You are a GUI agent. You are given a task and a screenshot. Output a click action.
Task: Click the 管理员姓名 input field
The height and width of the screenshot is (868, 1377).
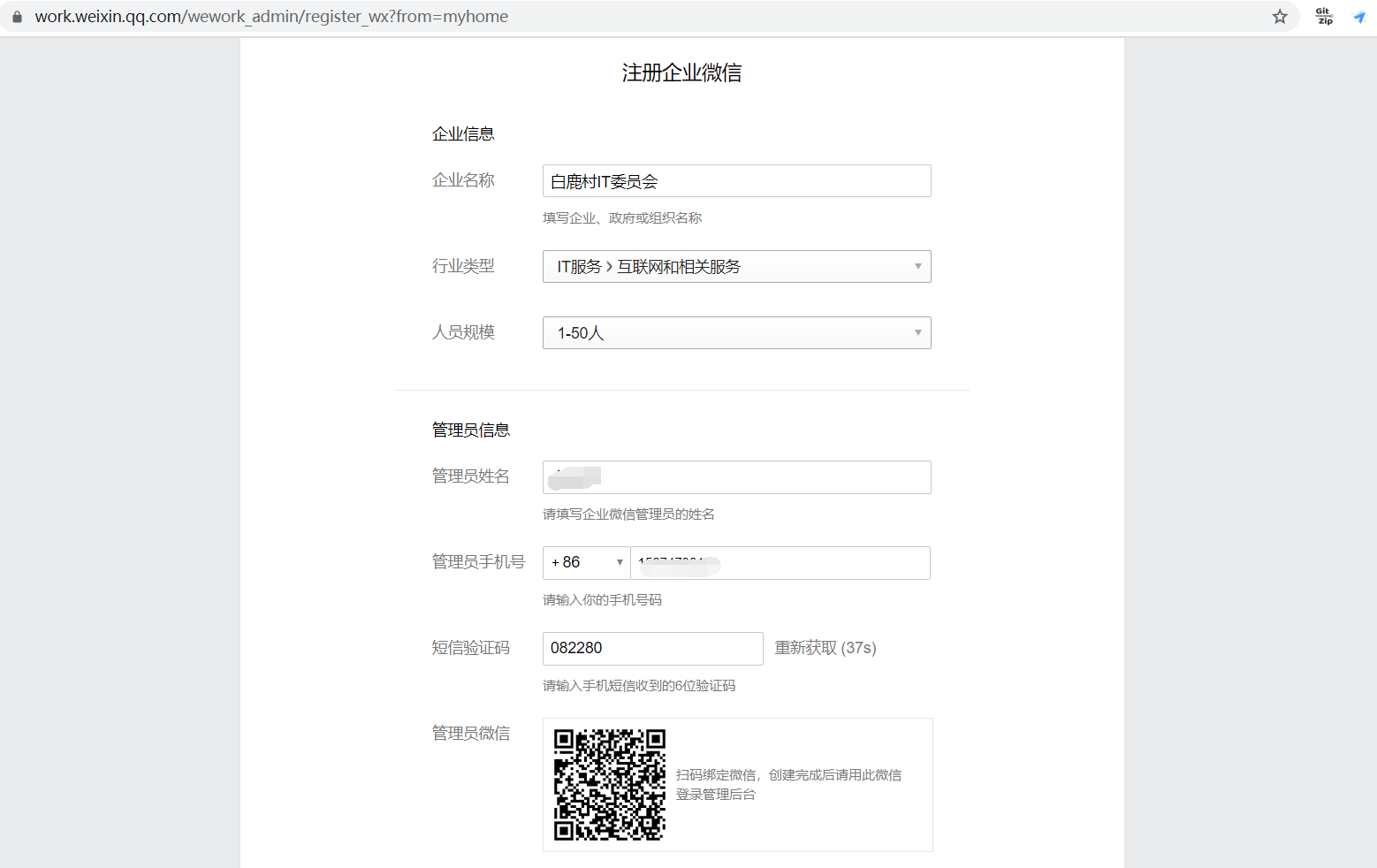737,477
